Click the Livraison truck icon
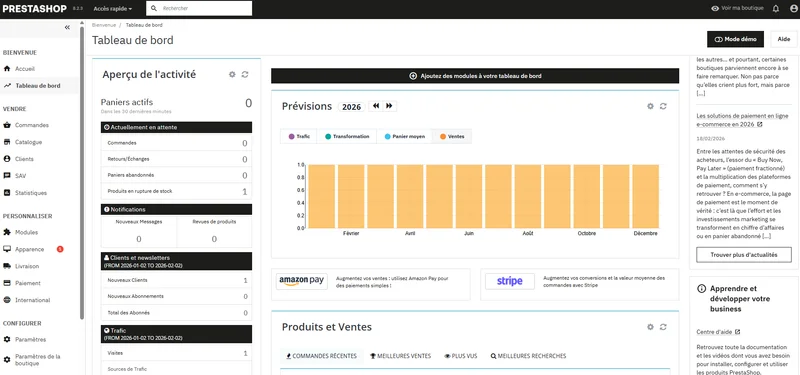This screenshot has height=375, width=800. [7, 266]
